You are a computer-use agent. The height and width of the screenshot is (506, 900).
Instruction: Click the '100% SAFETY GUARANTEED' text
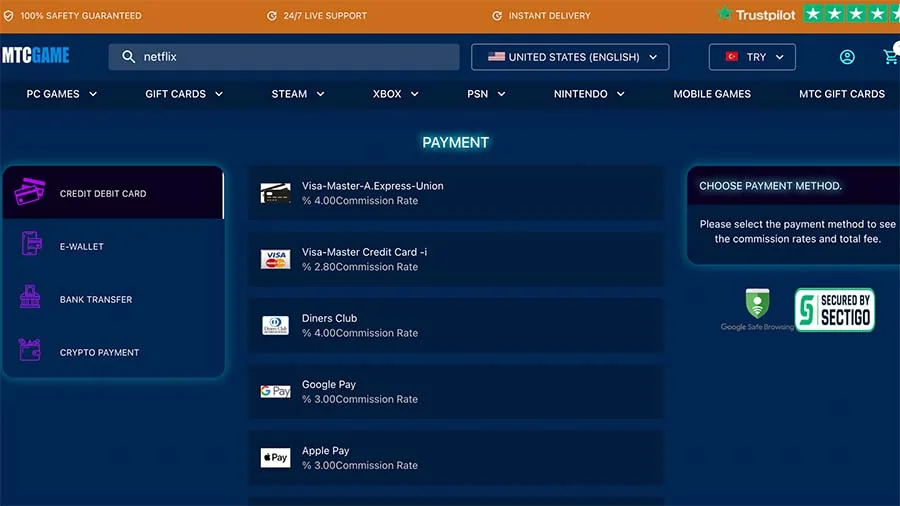(x=81, y=16)
